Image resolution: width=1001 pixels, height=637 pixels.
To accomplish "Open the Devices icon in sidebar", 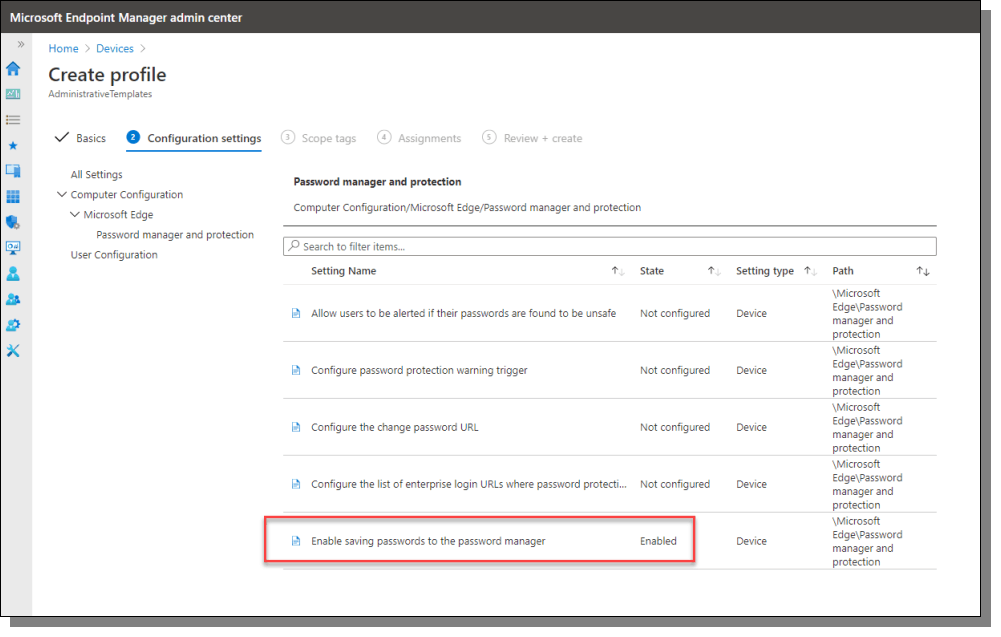I will tap(13, 171).
